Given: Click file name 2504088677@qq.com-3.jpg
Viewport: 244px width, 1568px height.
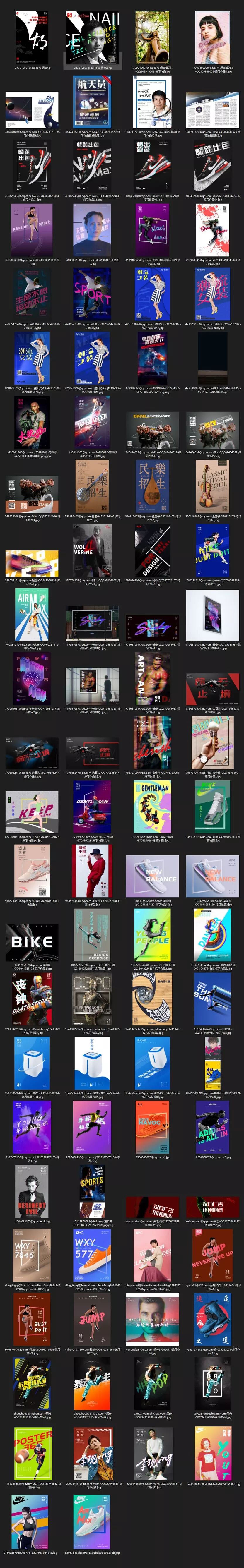Looking at the screenshot, I should point(32,1222).
